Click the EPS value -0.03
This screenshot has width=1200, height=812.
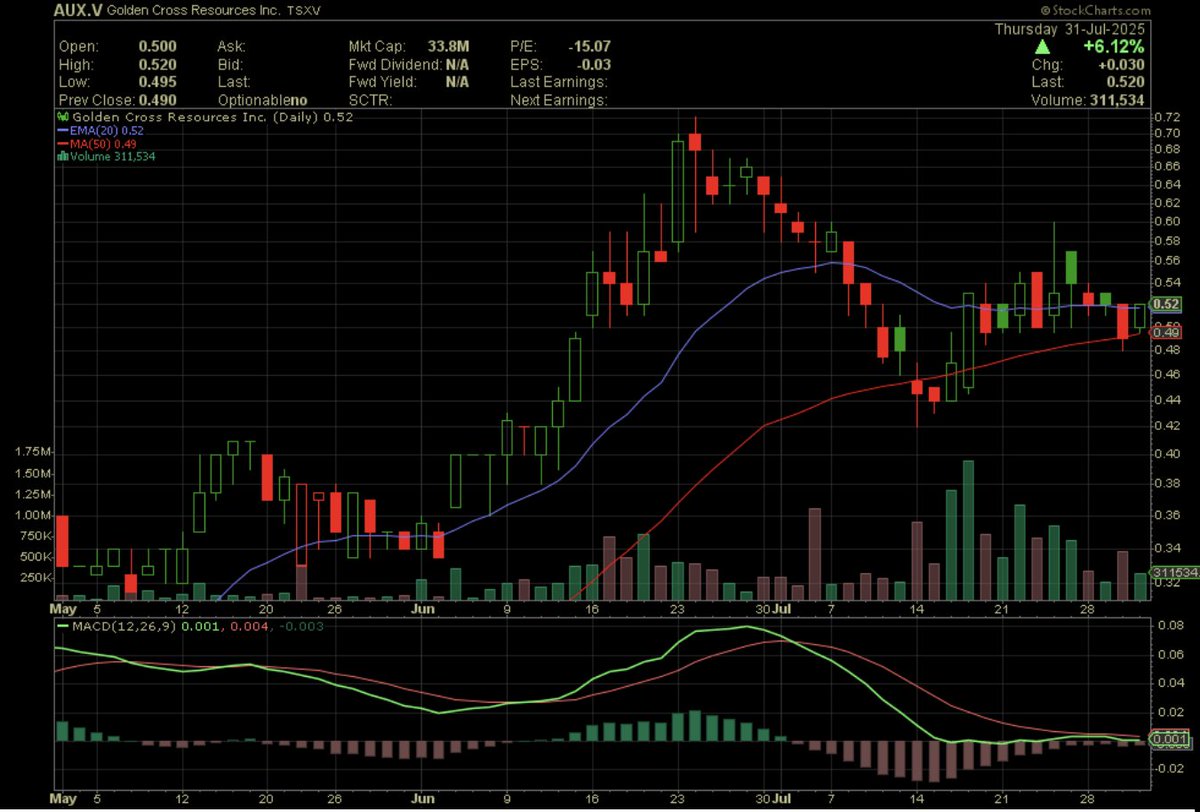(592, 65)
